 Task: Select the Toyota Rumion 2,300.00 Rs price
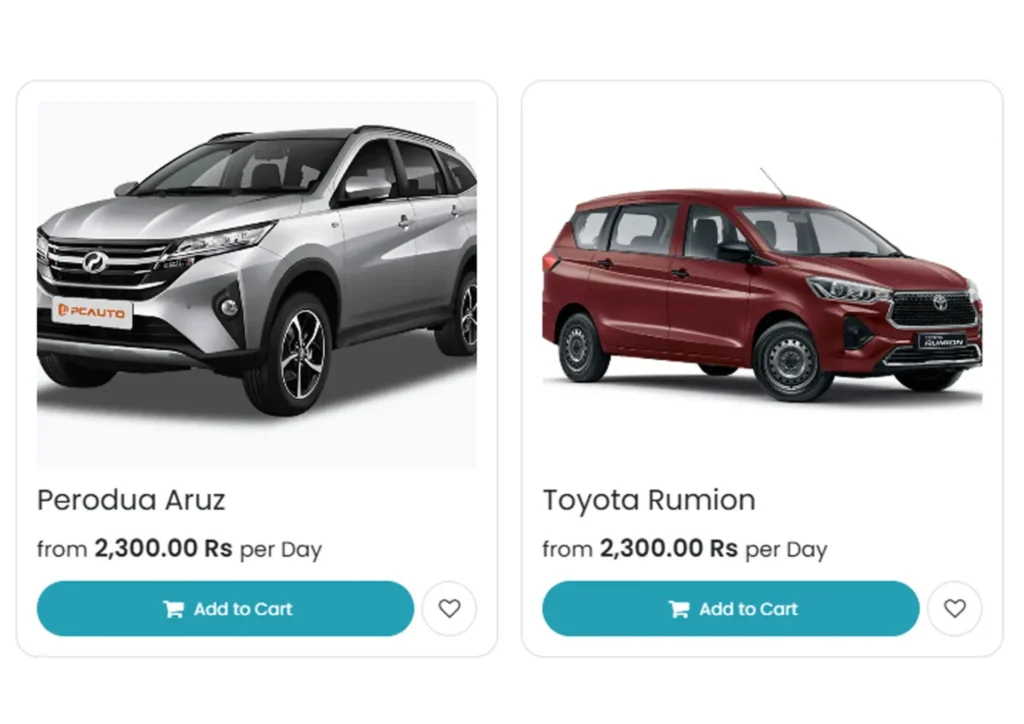point(669,548)
